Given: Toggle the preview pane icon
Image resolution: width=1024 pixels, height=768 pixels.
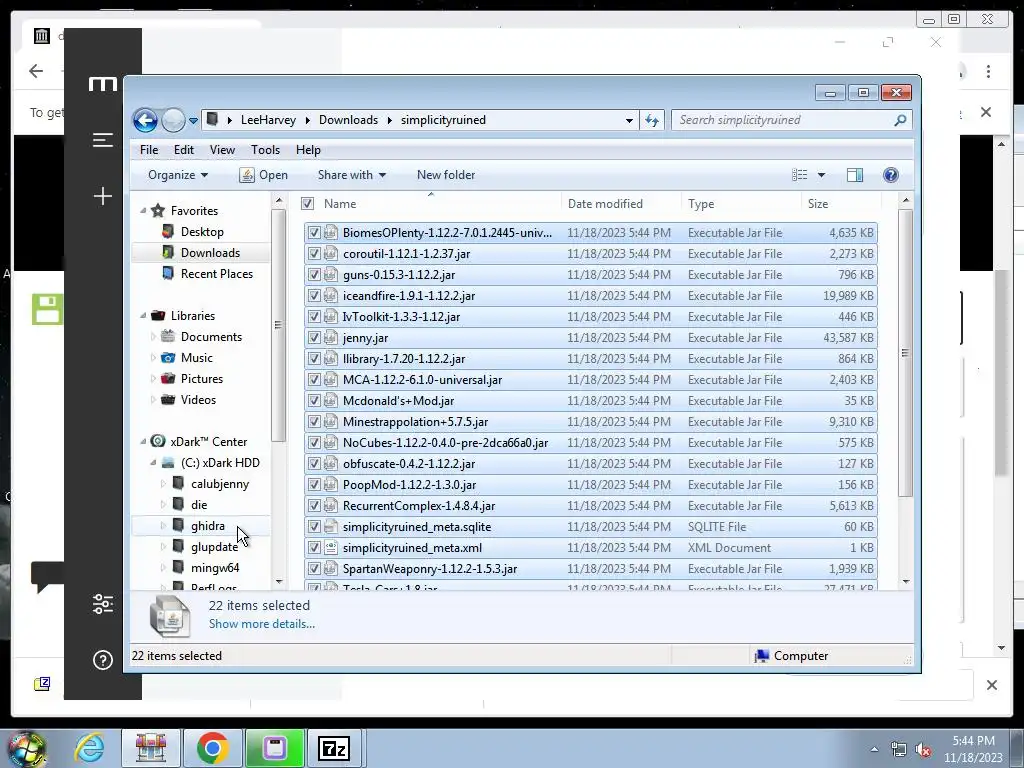Looking at the screenshot, I should (854, 175).
